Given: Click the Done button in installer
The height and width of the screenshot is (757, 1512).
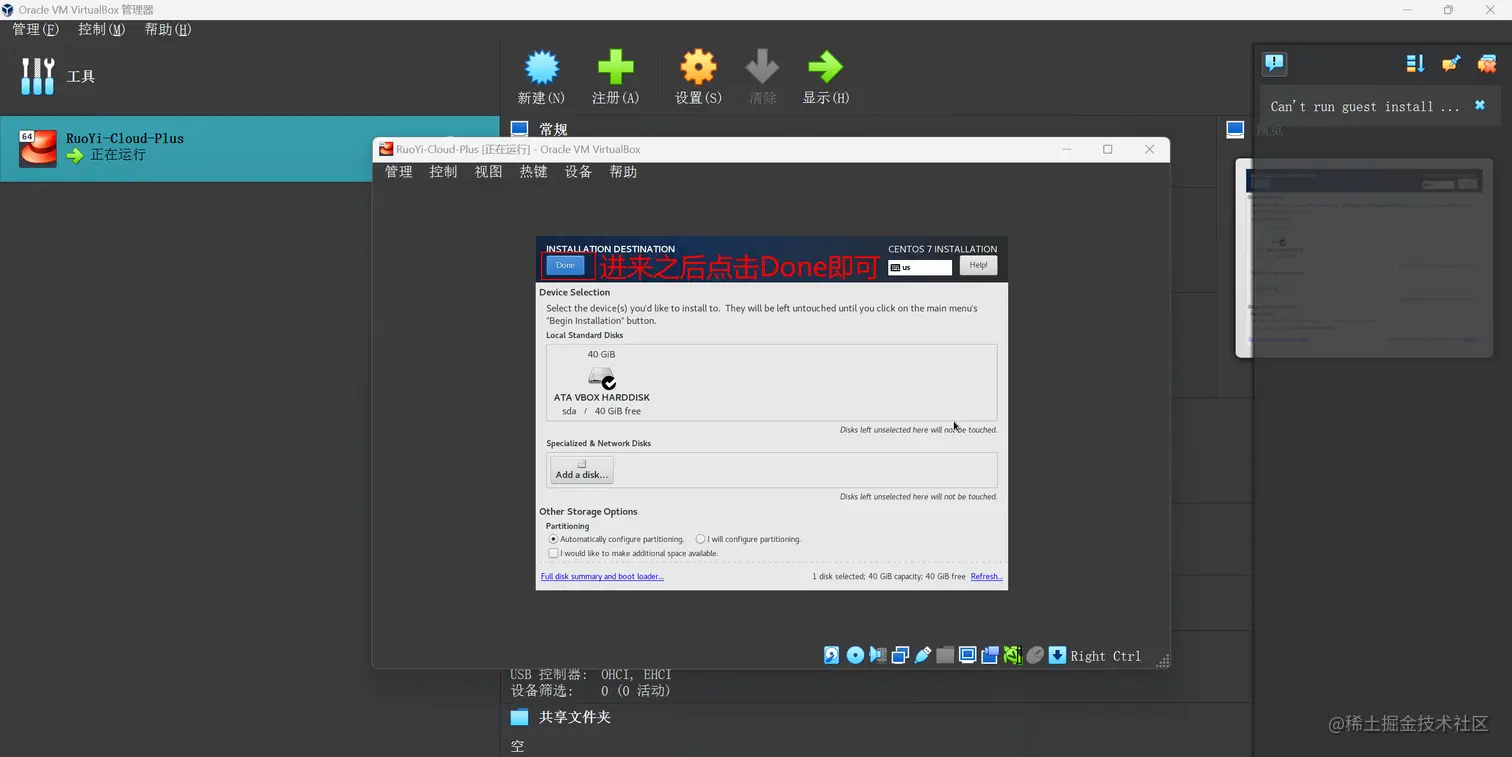Looking at the screenshot, I should (565, 265).
